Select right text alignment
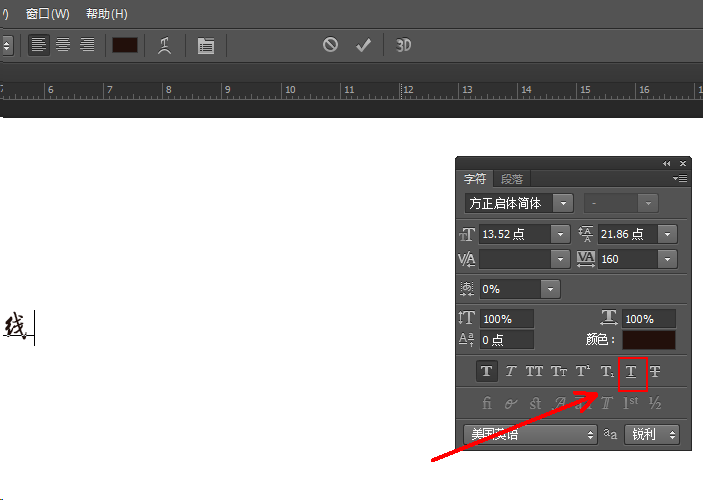Screen dimensions: 703x500 click(x=87, y=45)
